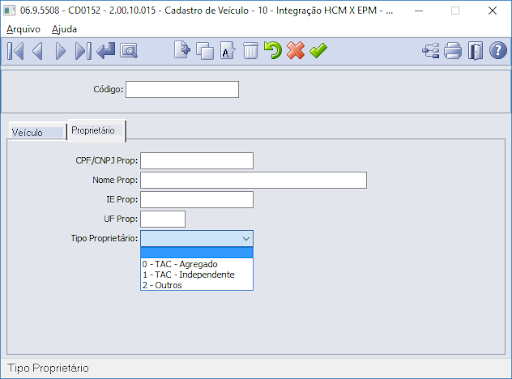Click the go-to record return arrow icon

click(106, 51)
